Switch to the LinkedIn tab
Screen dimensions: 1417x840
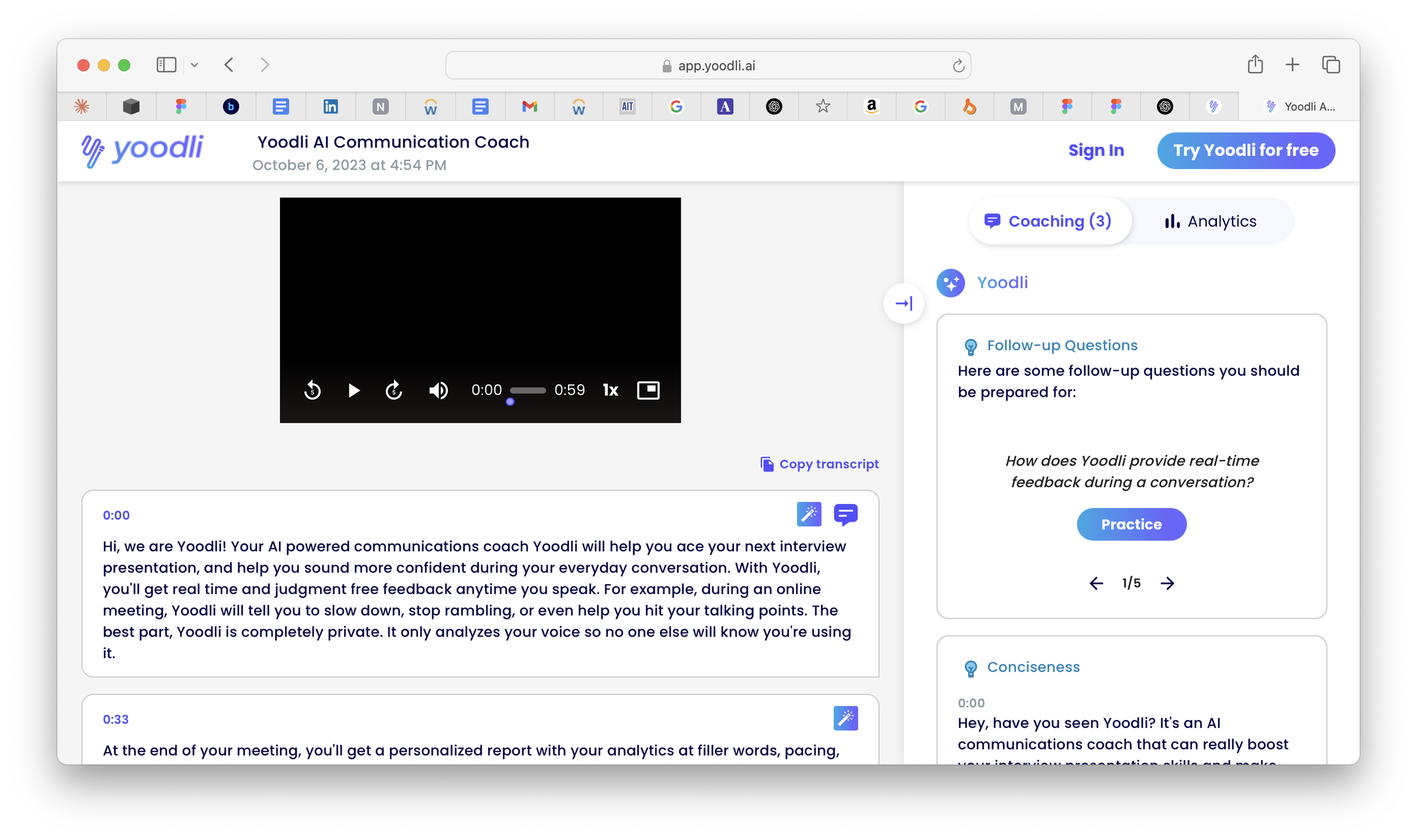[x=330, y=106]
